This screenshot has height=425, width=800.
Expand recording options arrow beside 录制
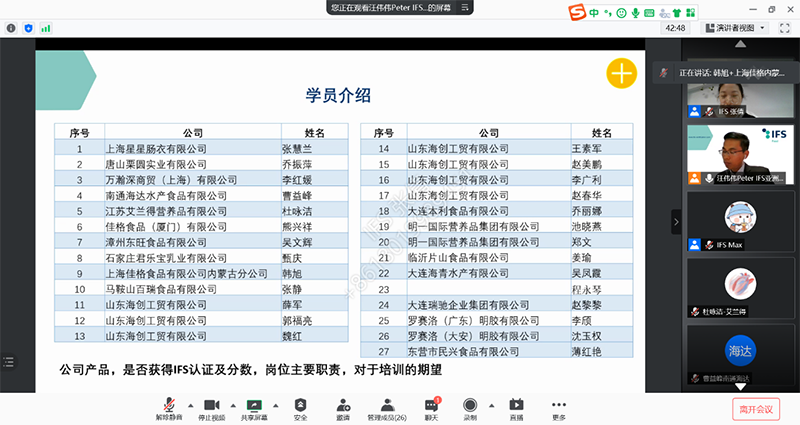point(491,406)
